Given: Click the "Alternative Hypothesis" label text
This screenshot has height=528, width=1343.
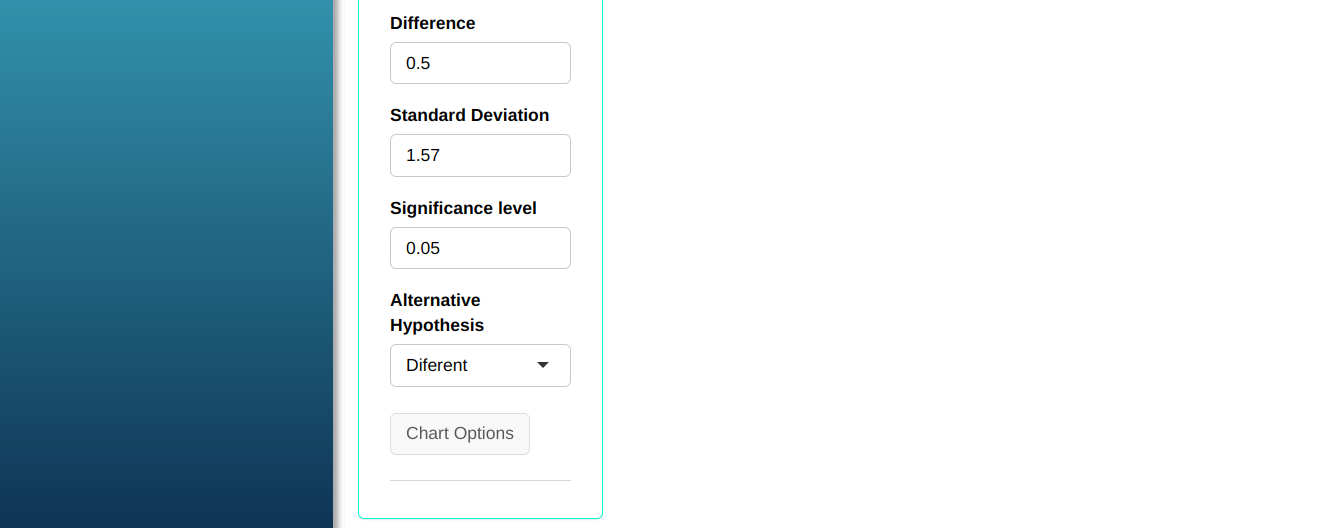Looking at the screenshot, I should coord(435,312).
